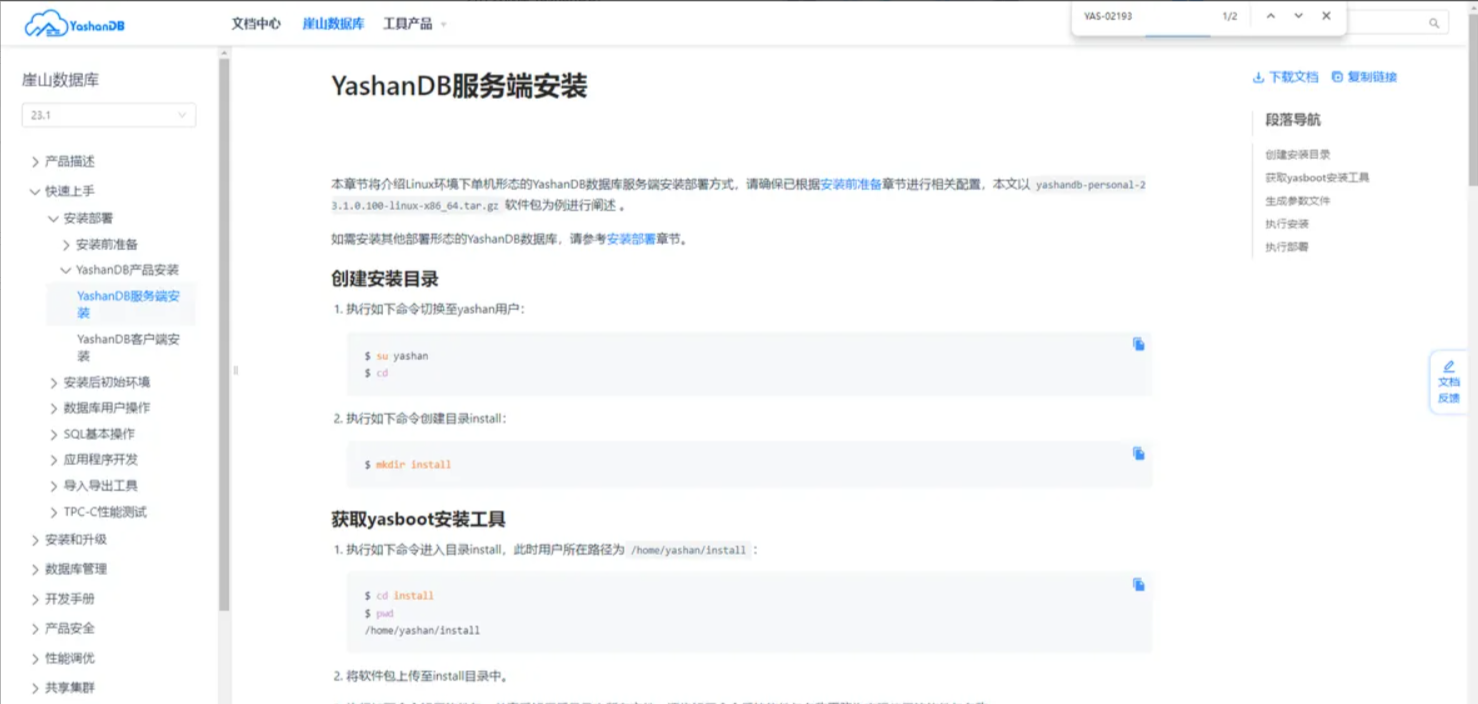
Task: Collapse 安装部署 tree node
Action: click(x=54, y=218)
